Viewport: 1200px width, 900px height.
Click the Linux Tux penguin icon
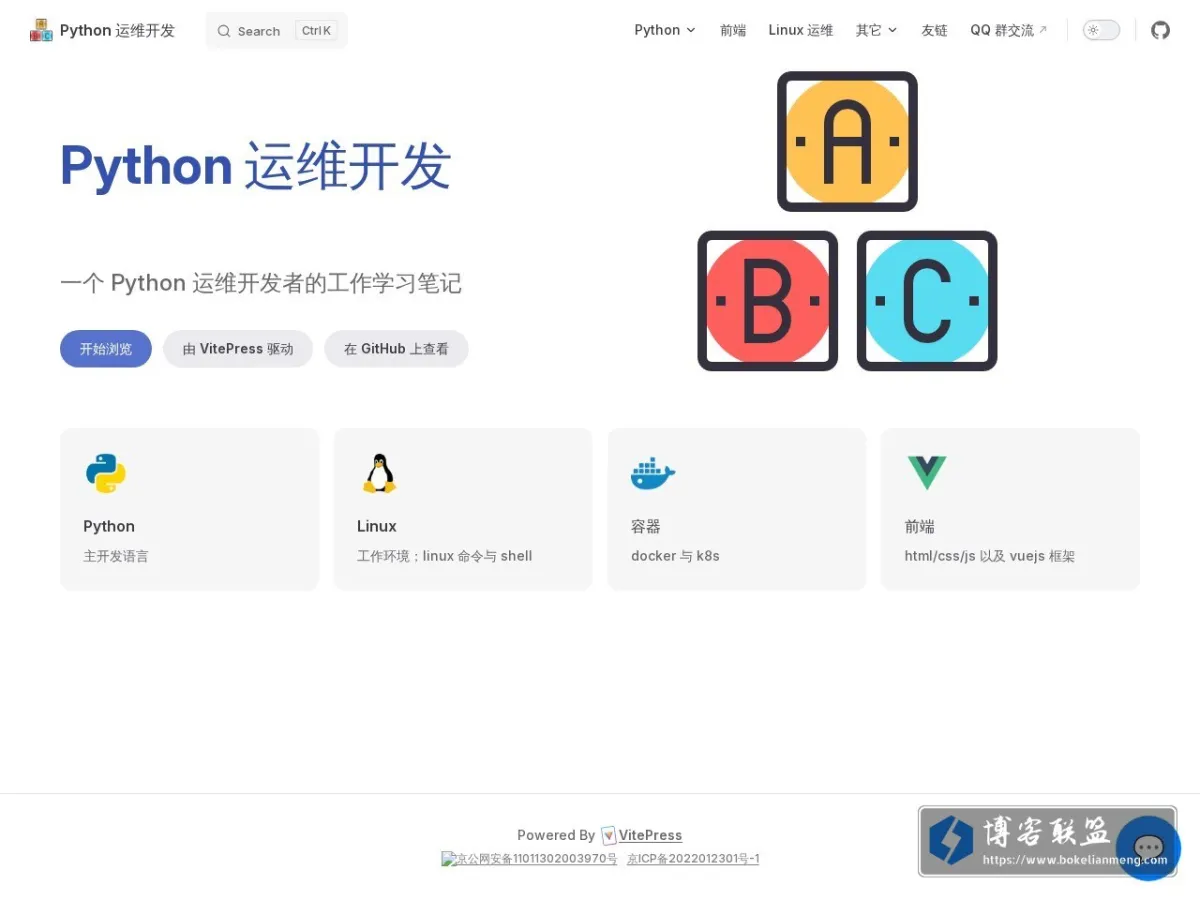pyautogui.click(x=379, y=473)
